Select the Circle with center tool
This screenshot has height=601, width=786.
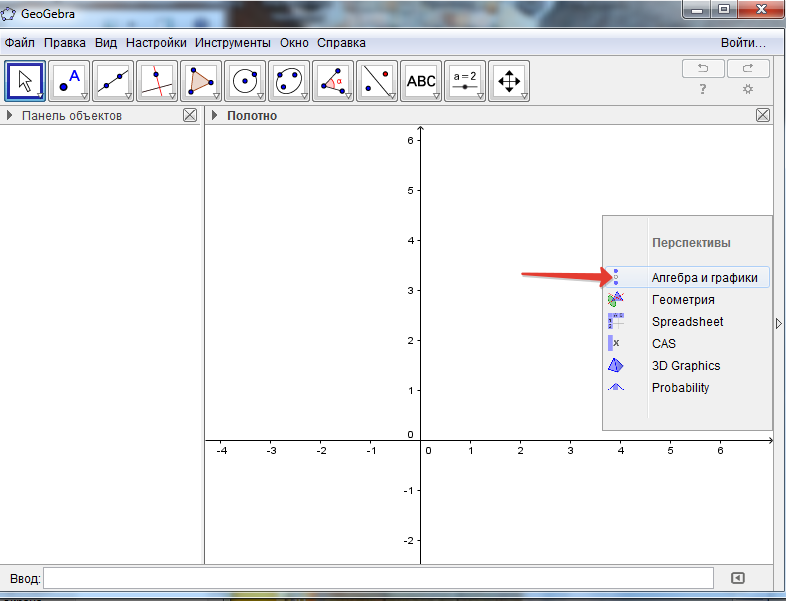coord(245,81)
